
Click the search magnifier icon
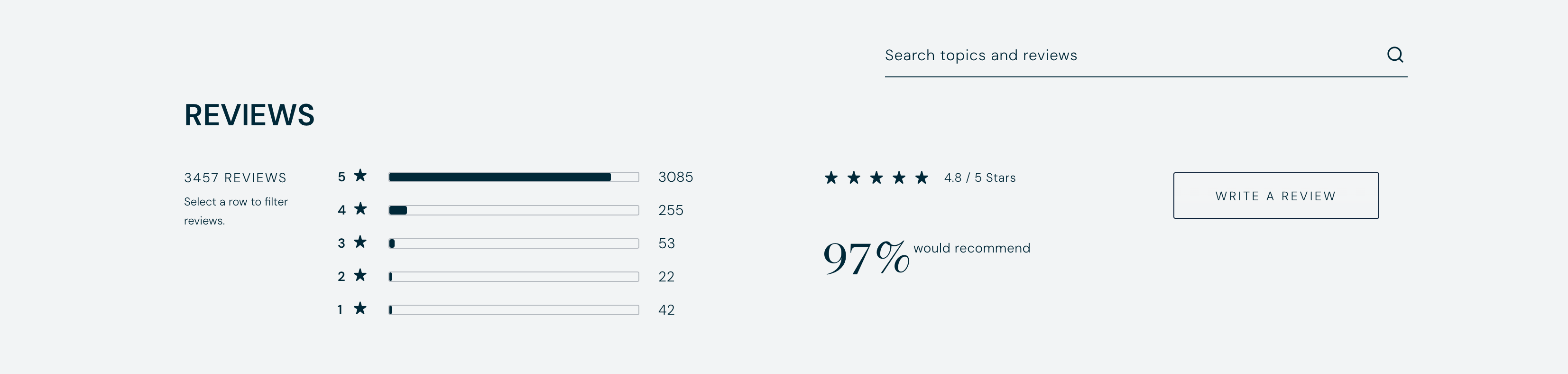[x=1394, y=55]
